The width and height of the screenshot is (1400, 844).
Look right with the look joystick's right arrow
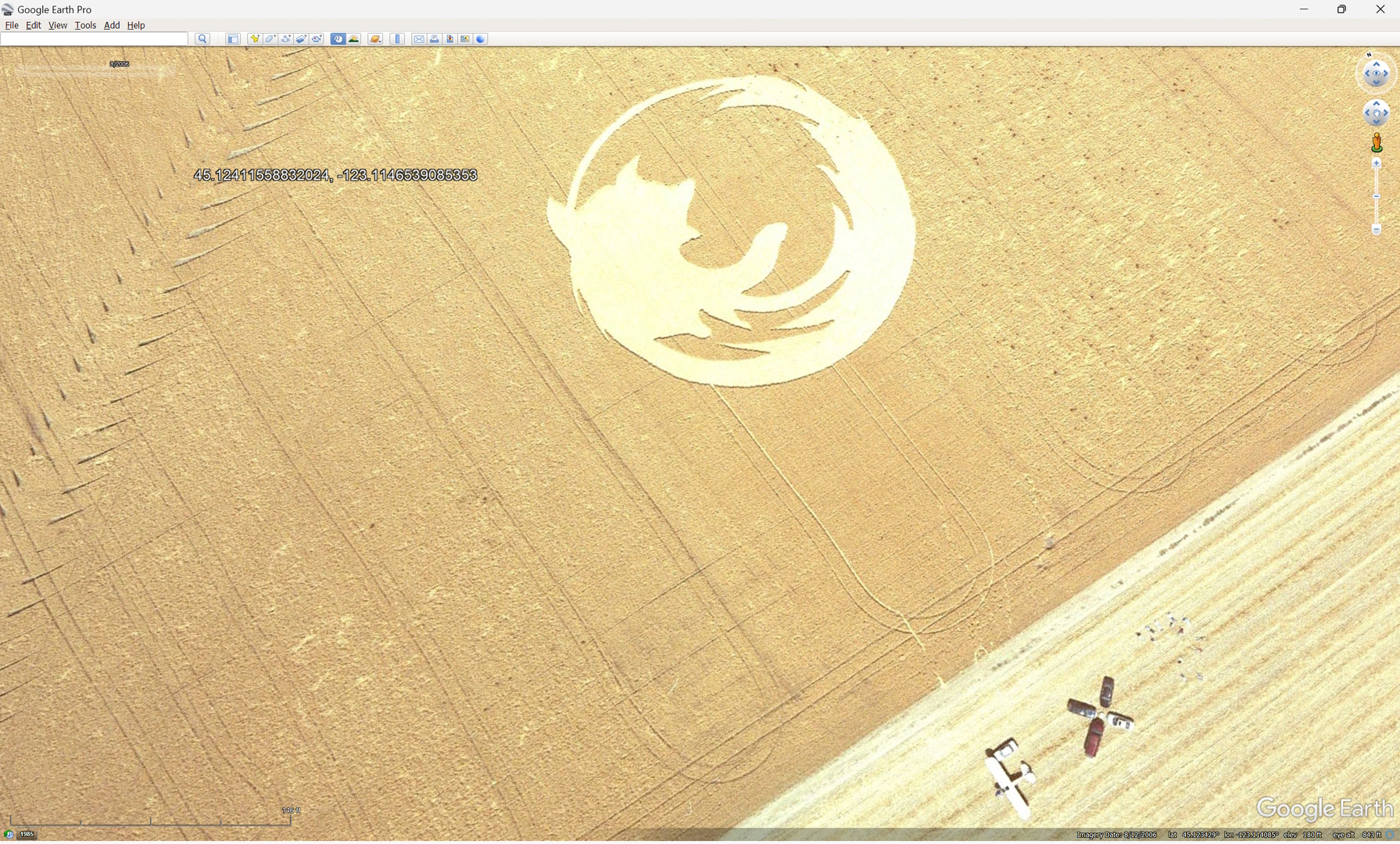click(1386, 74)
